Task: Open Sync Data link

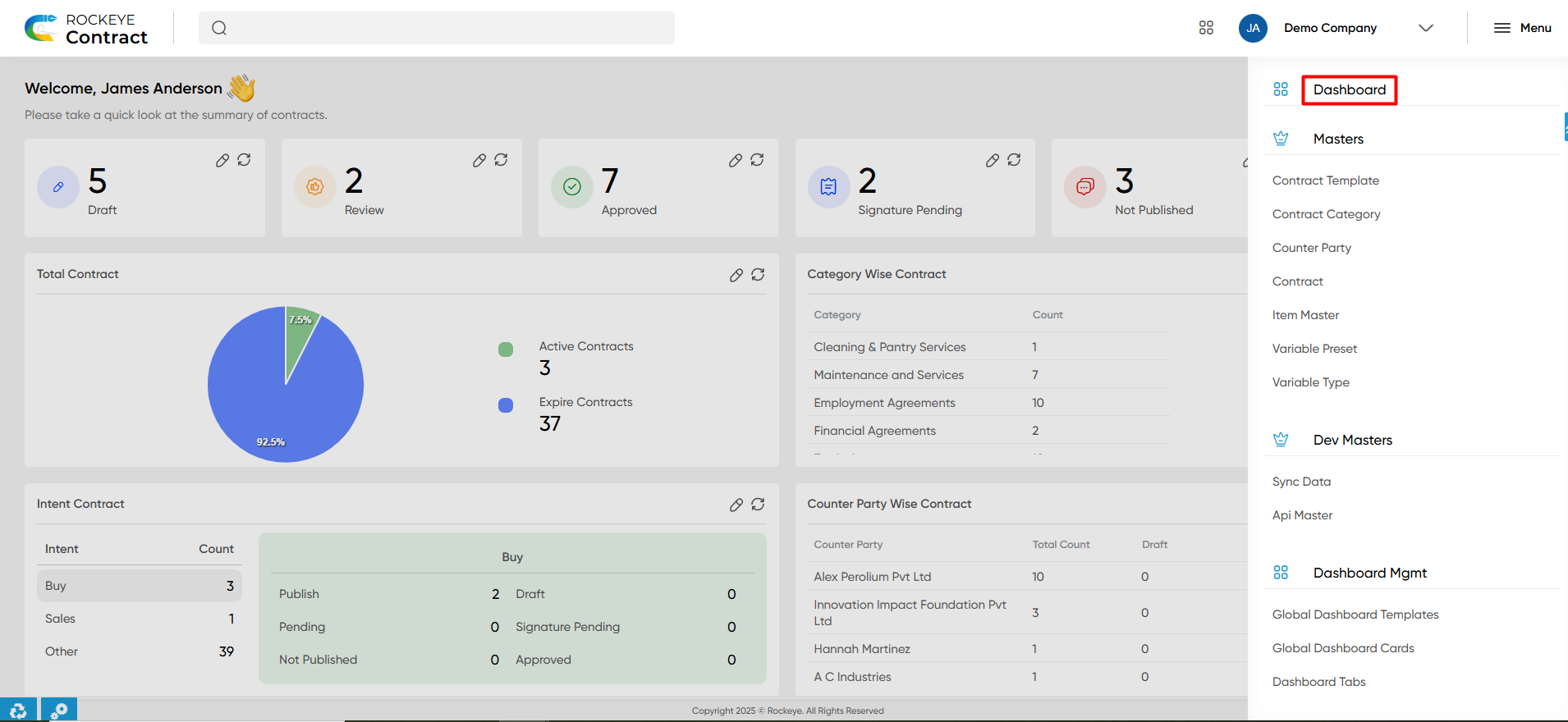Action: click(x=1301, y=482)
